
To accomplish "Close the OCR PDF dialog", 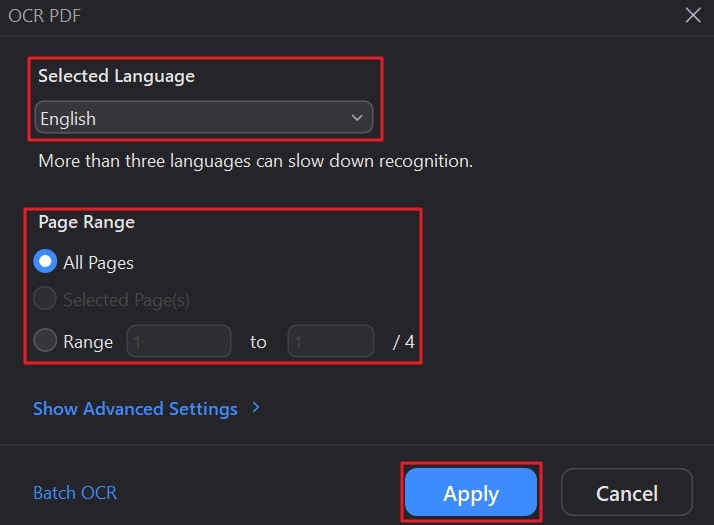I will click(693, 15).
